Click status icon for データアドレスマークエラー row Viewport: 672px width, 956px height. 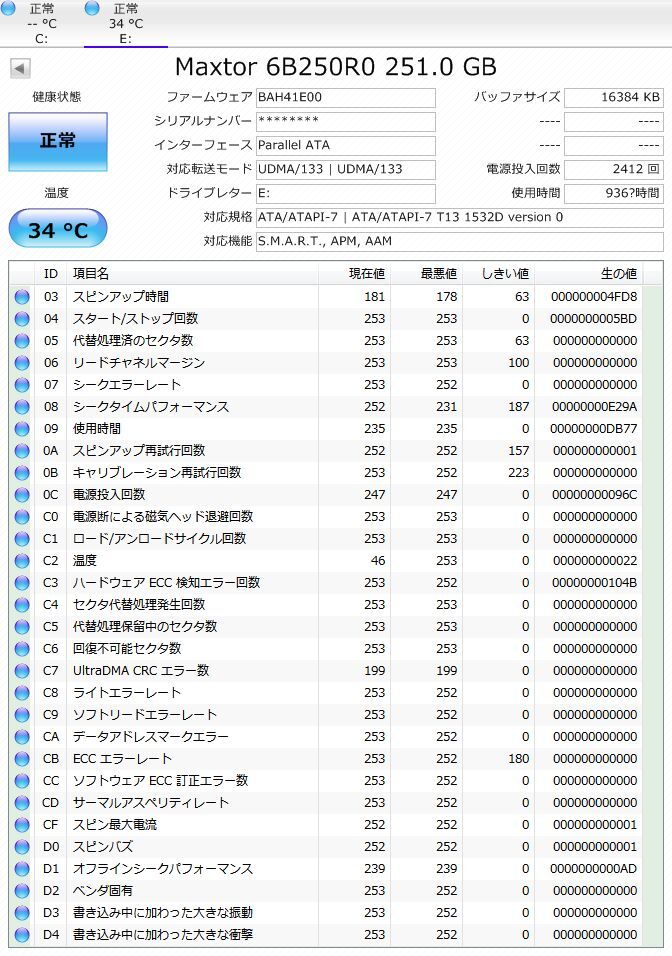pos(22,737)
